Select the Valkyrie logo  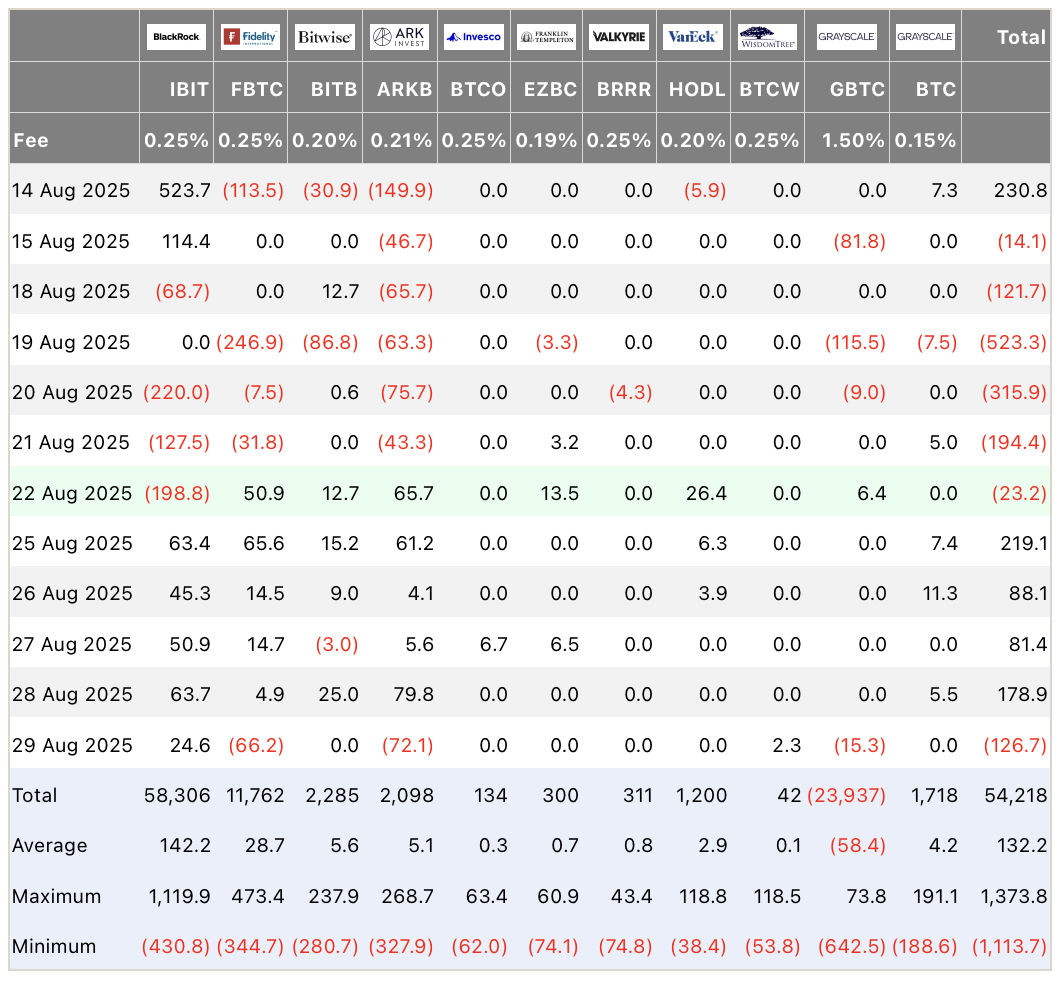coord(619,37)
